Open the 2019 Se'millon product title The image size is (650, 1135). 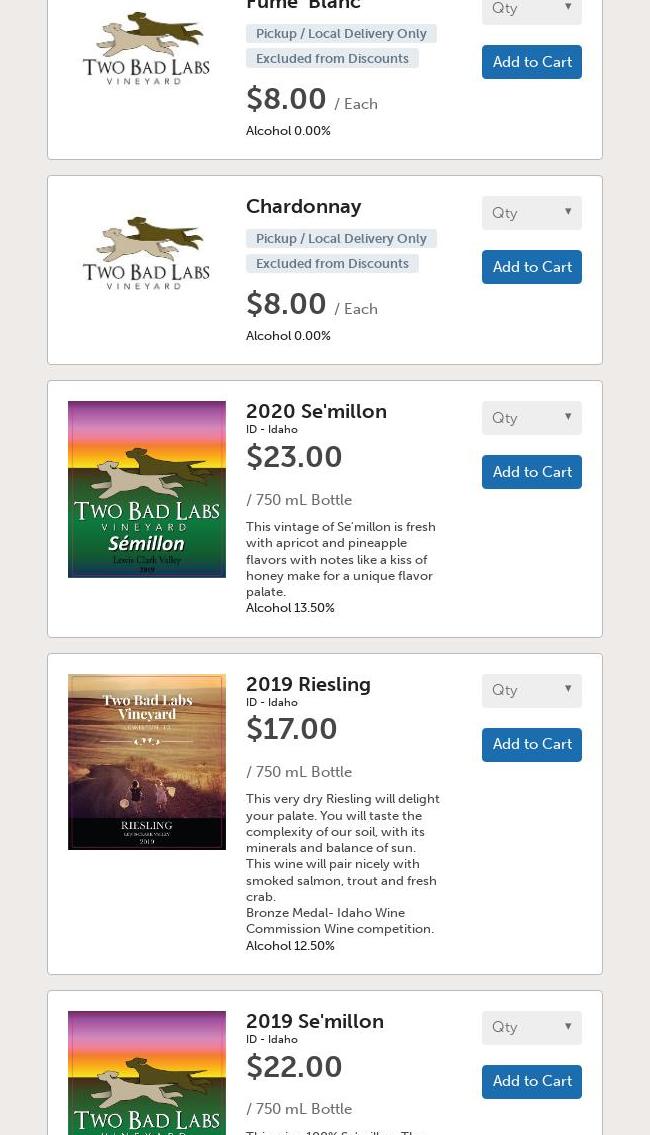point(315,1021)
